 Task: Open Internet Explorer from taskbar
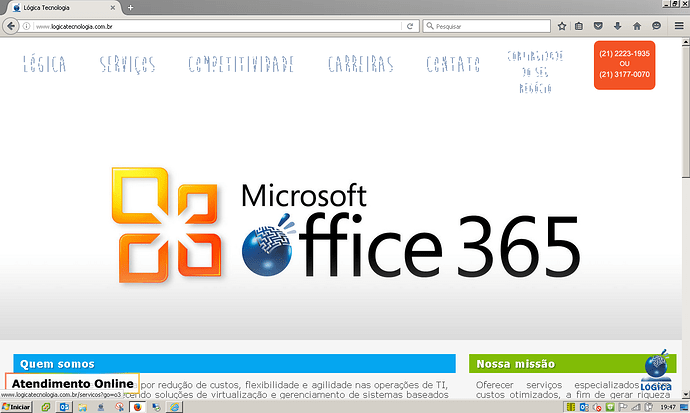pyautogui.click(x=175, y=407)
